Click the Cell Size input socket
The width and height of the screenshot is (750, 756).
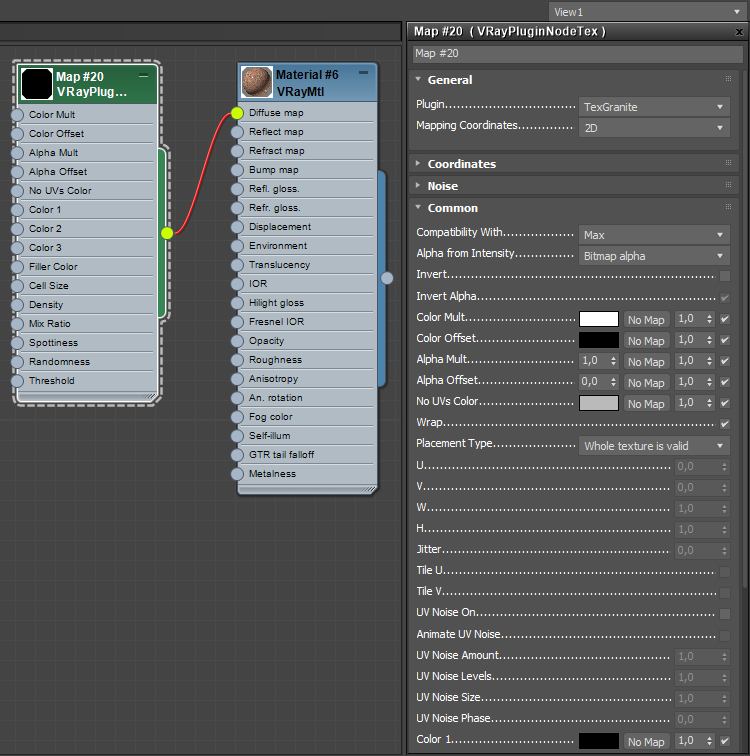pyautogui.click(x=17, y=286)
